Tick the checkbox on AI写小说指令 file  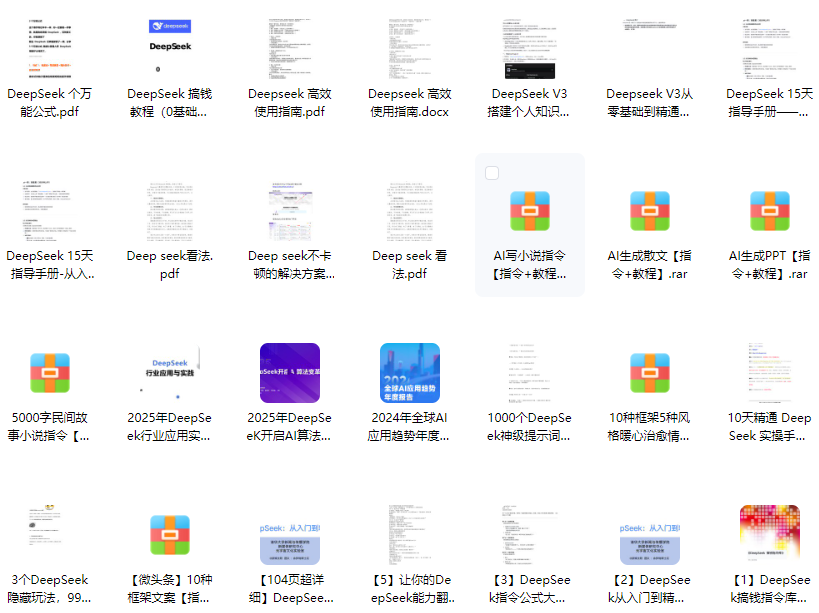[492, 173]
